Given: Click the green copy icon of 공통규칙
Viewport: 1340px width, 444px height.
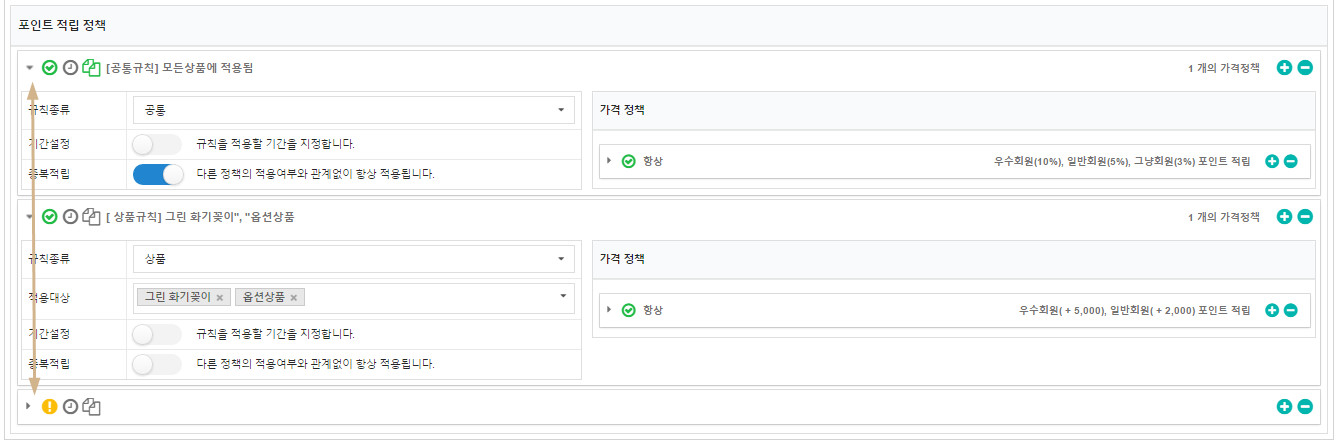Looking at the screenshot, I should [x=91, y=68].
